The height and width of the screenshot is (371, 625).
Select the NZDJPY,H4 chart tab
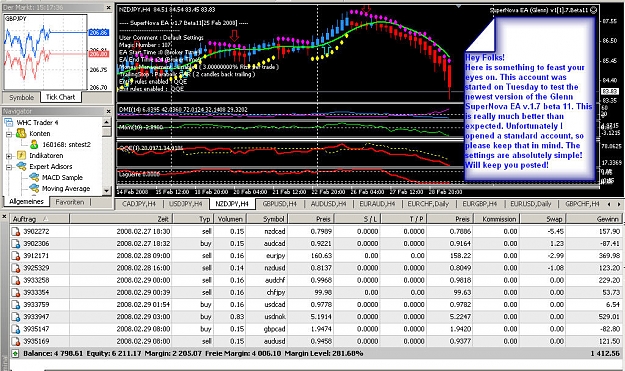coord(232,204)
